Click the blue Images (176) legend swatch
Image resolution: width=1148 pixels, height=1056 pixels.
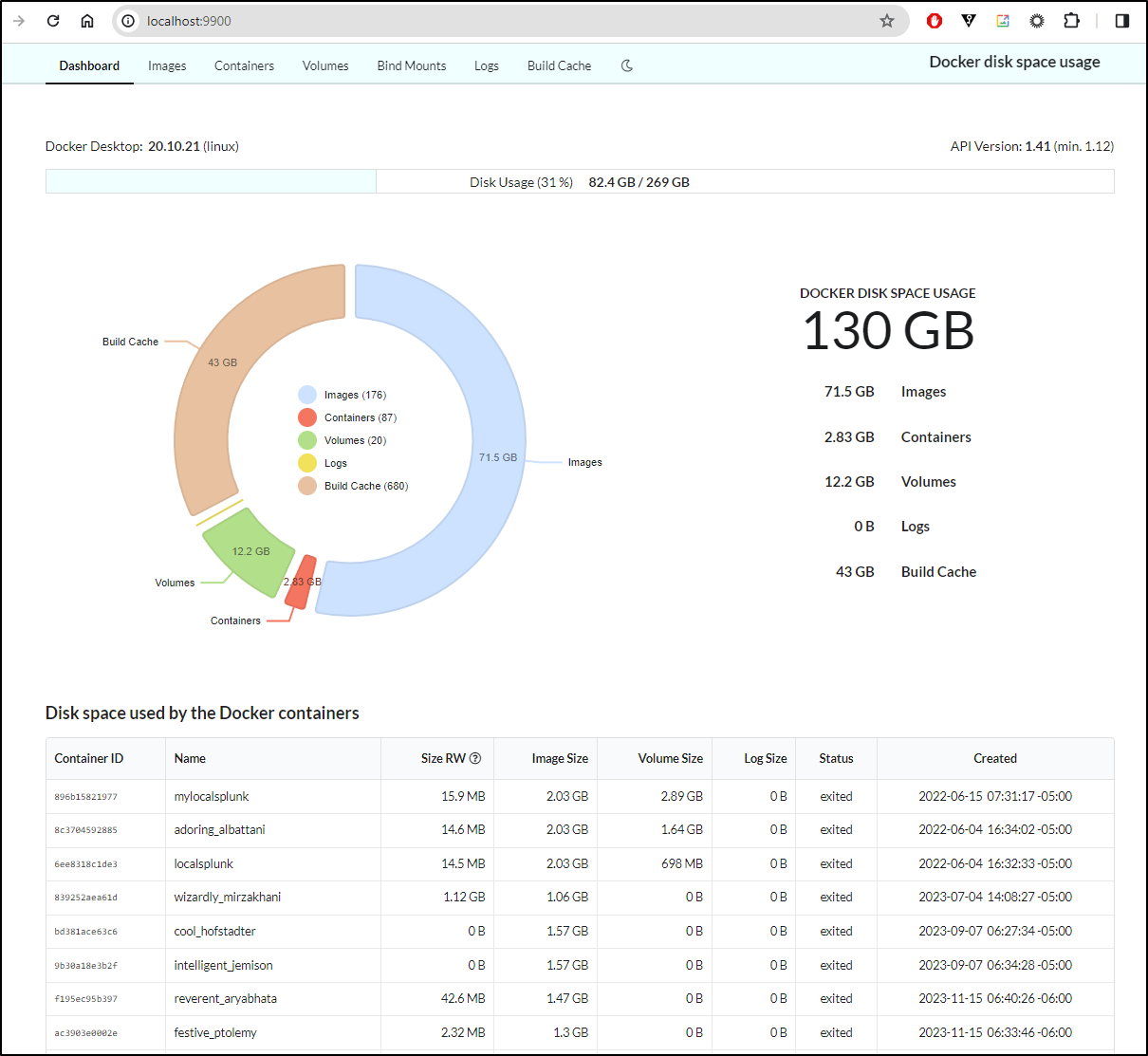[x=307, y=395]
